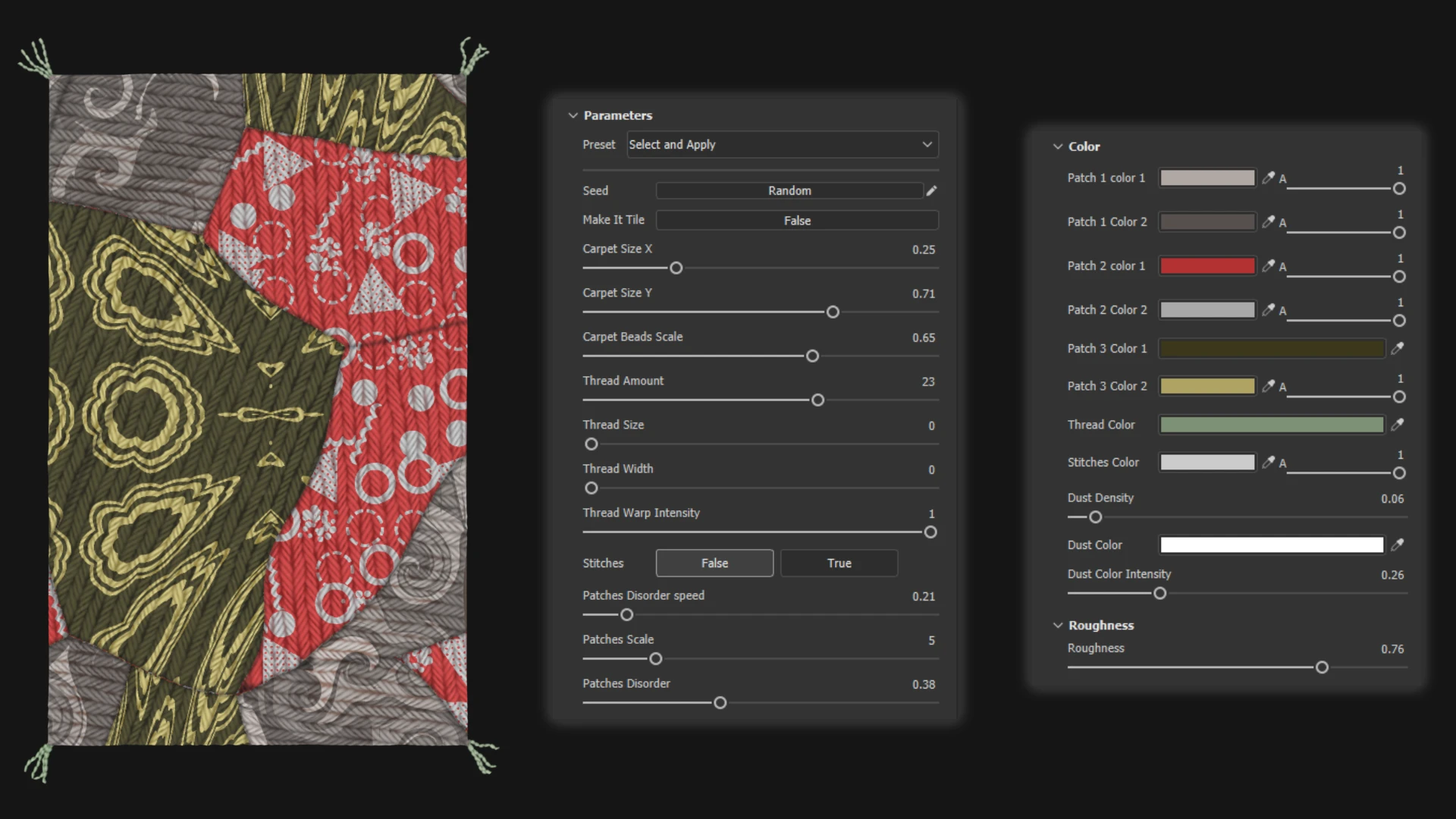Open the Preset Select and Apply dropdown

coord(783,144)
